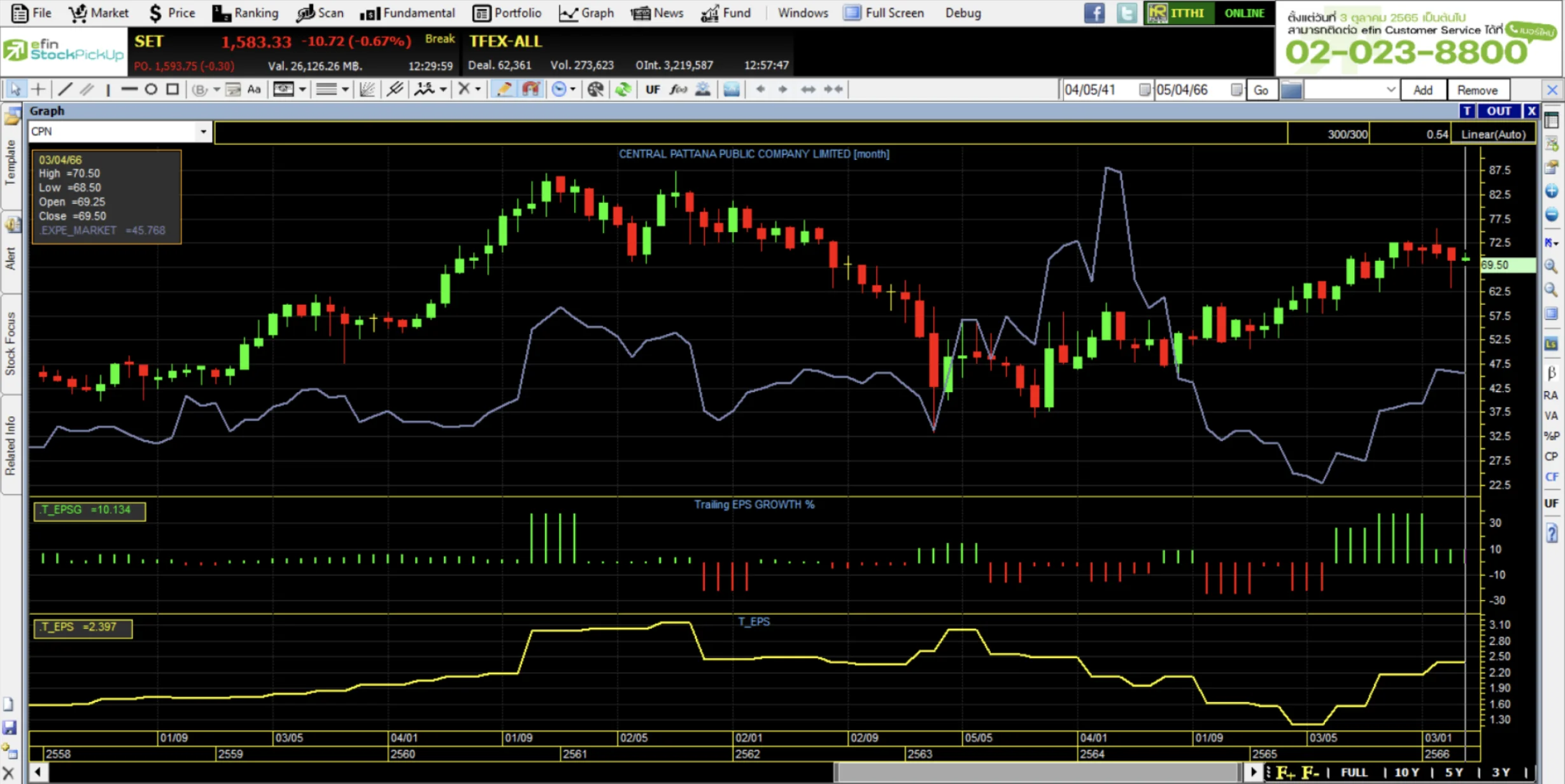The image size is (1565, 784).
Task: Click the zoom in magnifier in right sidebar
Action: coord(1551,266)
